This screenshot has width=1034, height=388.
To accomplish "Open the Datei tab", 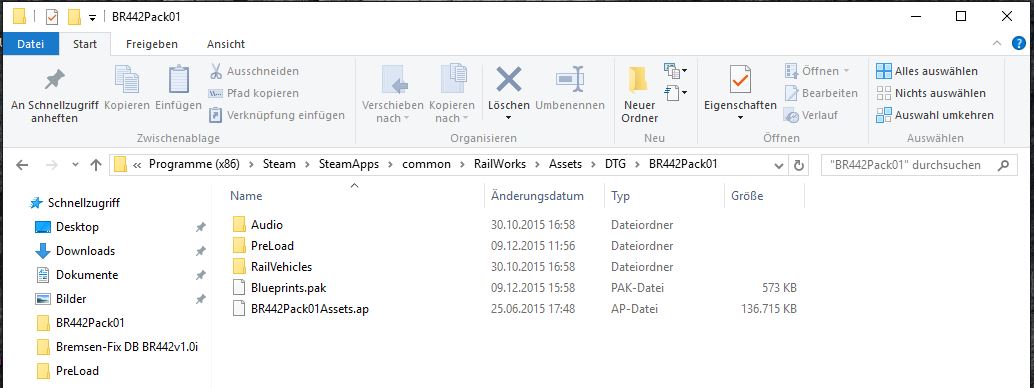I will [30, 44].
